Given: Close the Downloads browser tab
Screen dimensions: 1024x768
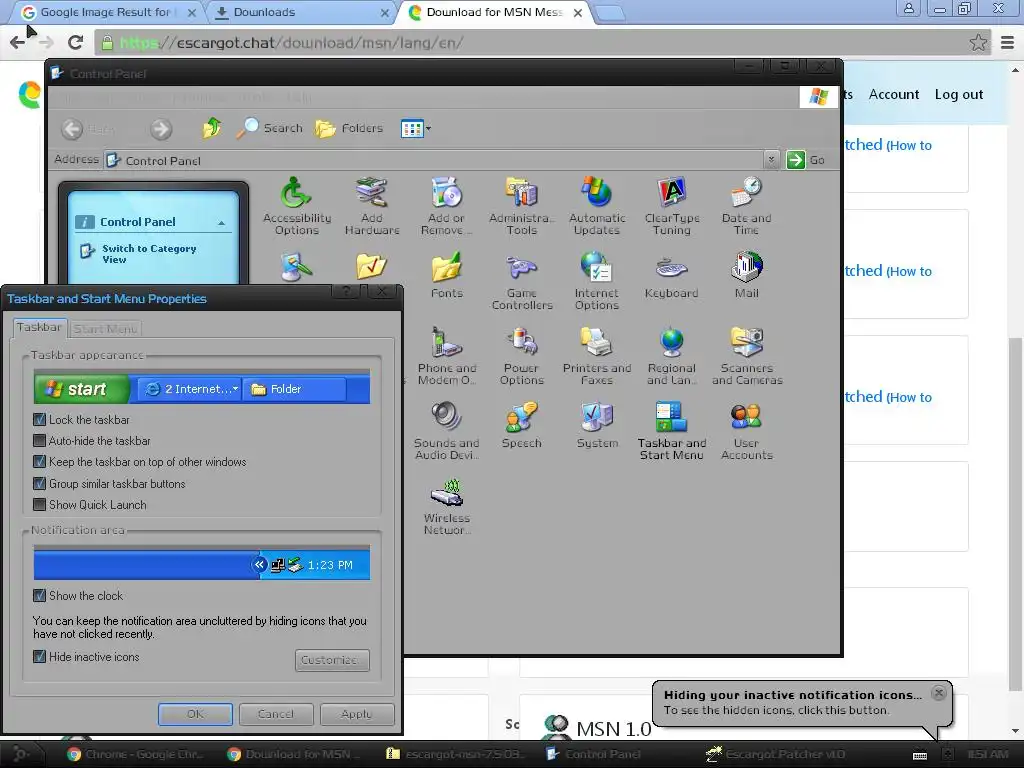Looking at the screenshot, I should pos(384,12).
